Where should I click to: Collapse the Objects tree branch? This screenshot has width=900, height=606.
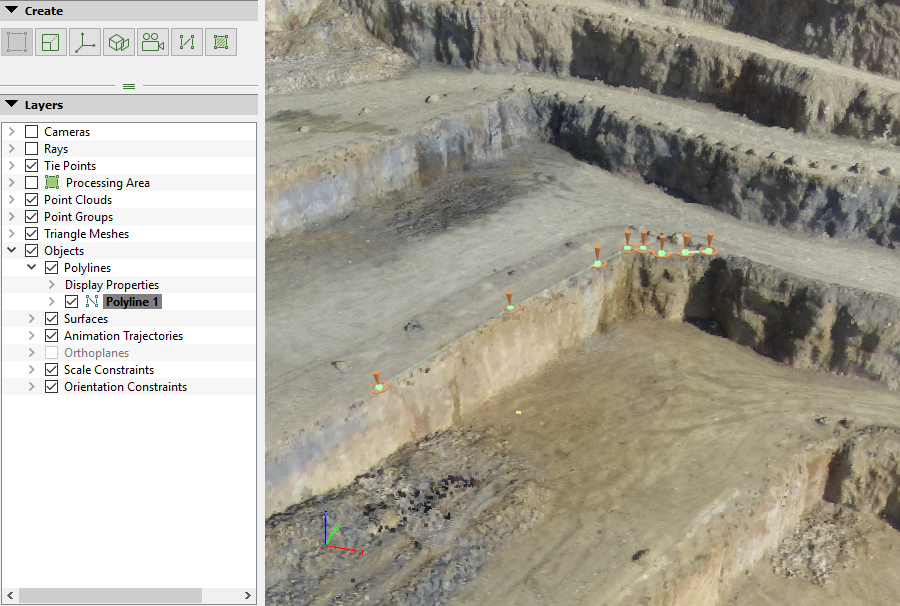coord(11,250)
